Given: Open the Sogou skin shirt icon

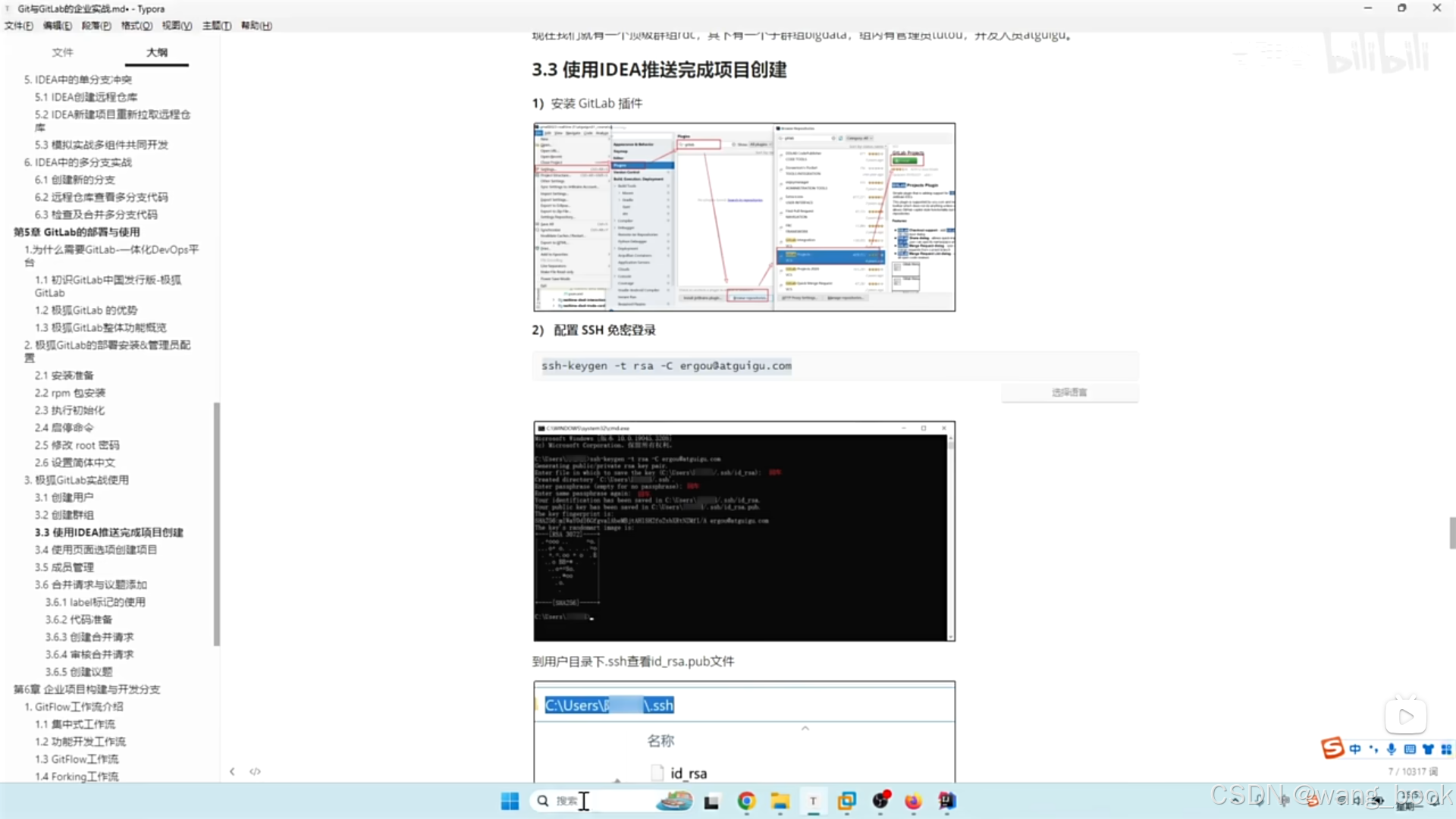Looking at the screenshot, I should click(x=1428, y=749).
